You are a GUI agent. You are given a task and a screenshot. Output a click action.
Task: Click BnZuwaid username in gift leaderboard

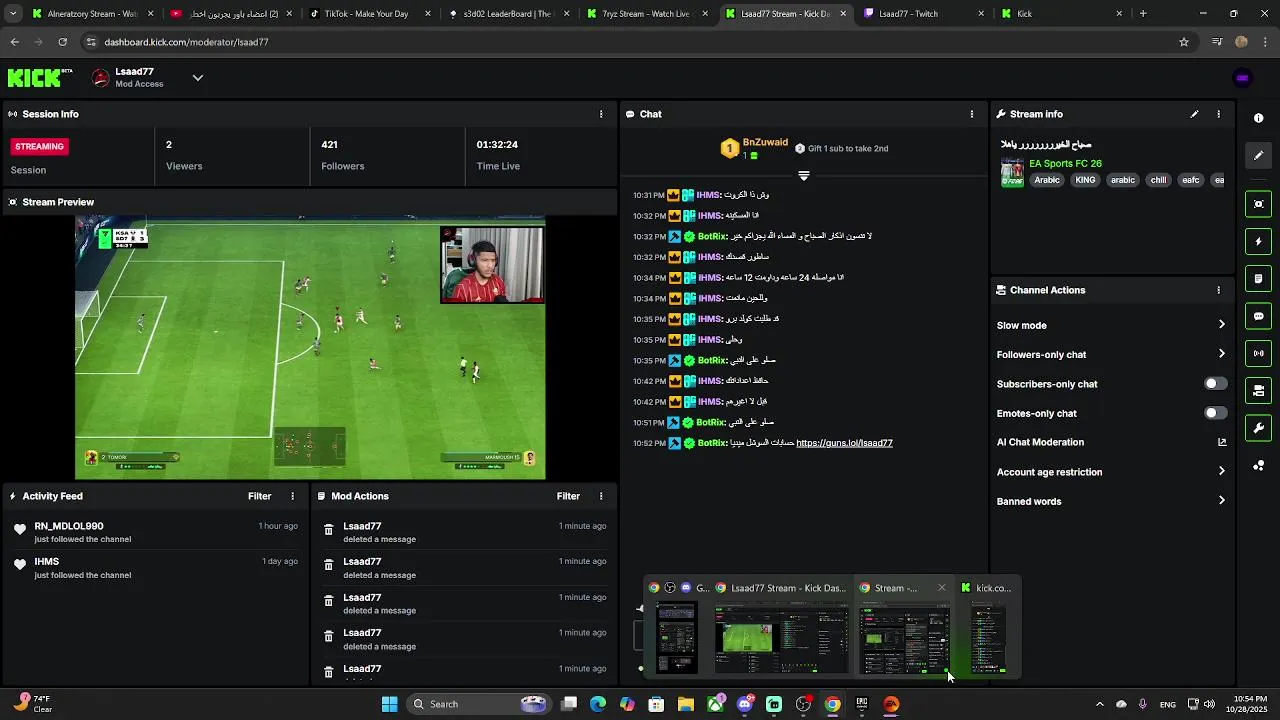coord(765,143)
